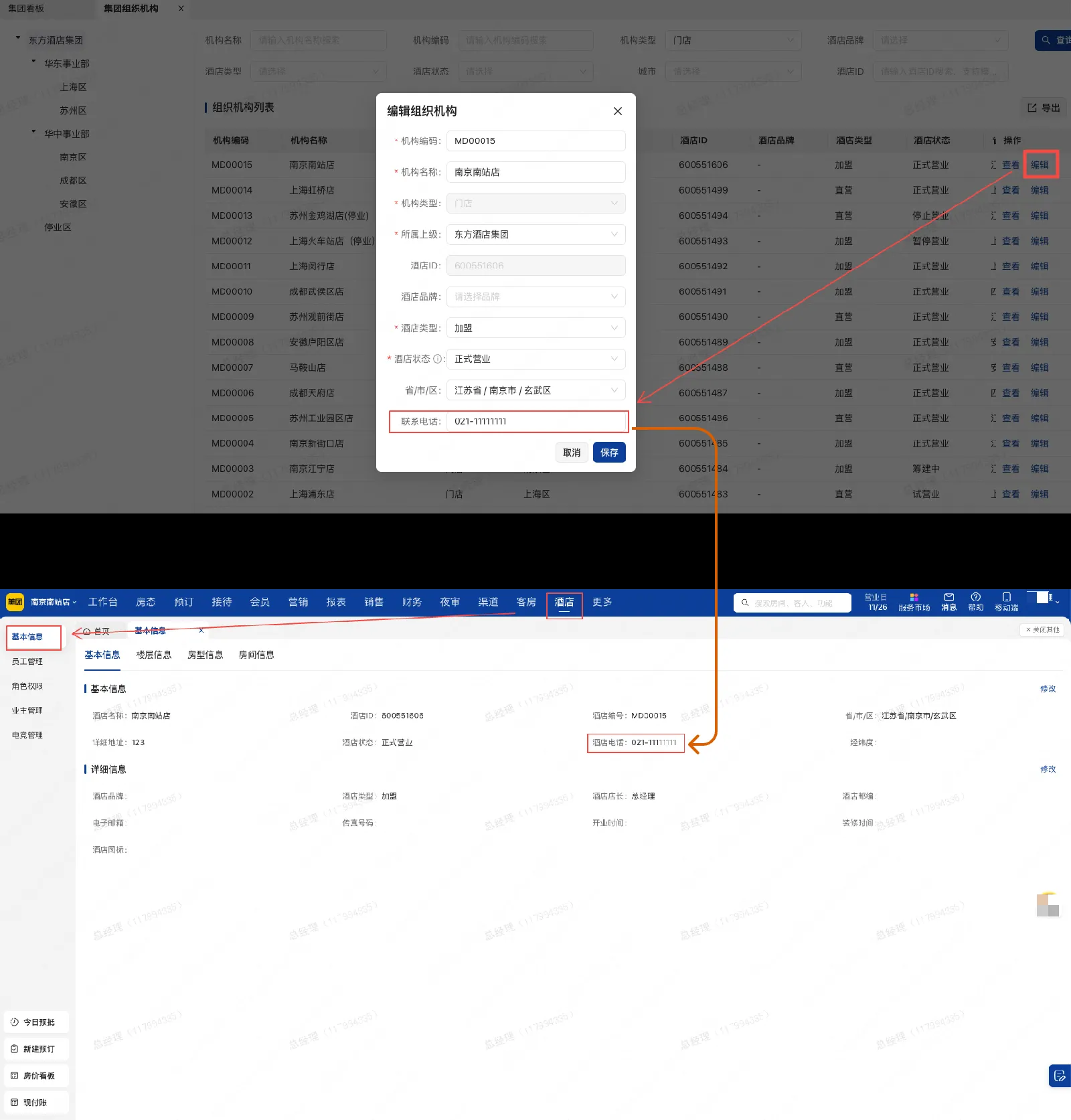Click the 导出 export icon button
This screenshot has width=1071, height=1120.
point(1044,108)
